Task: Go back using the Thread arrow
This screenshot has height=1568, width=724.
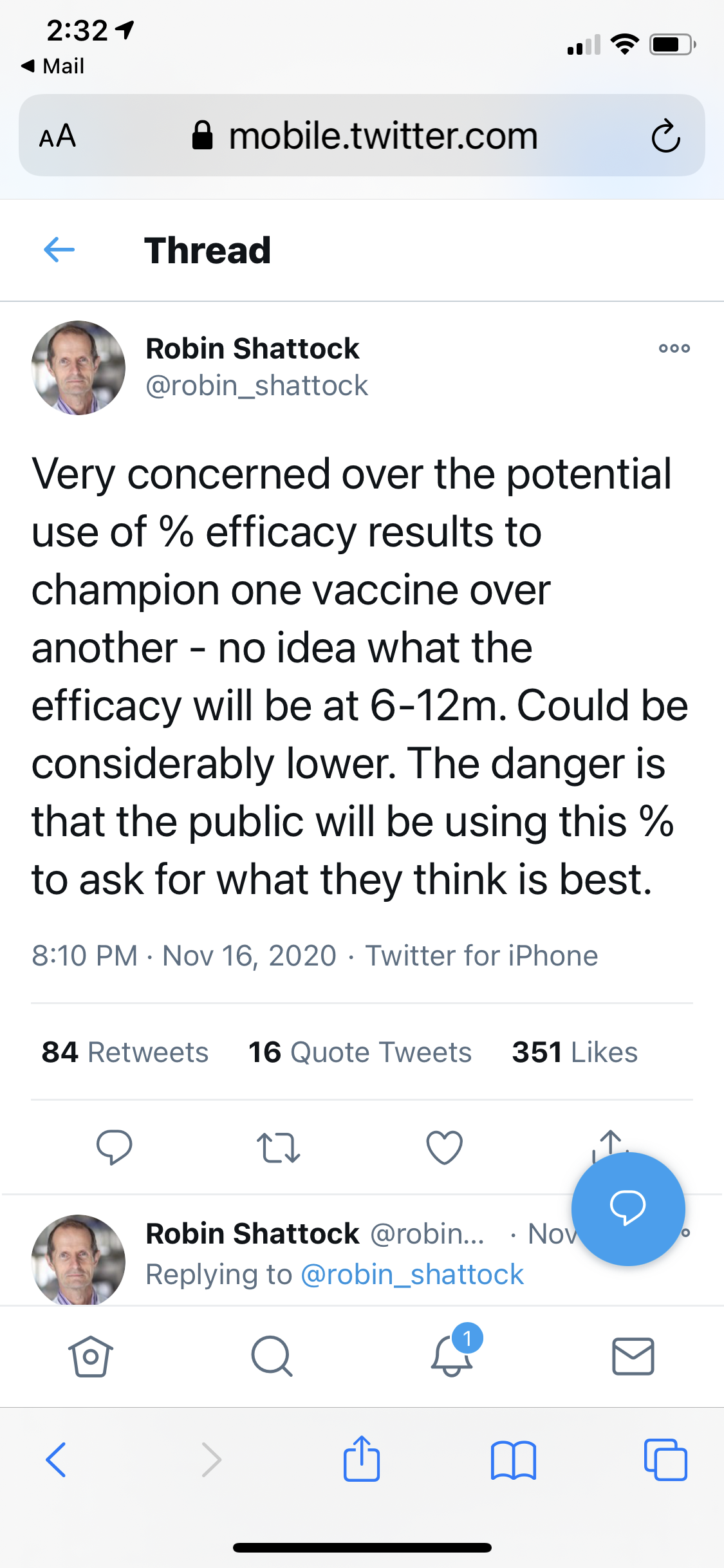Action: point(59,250)
